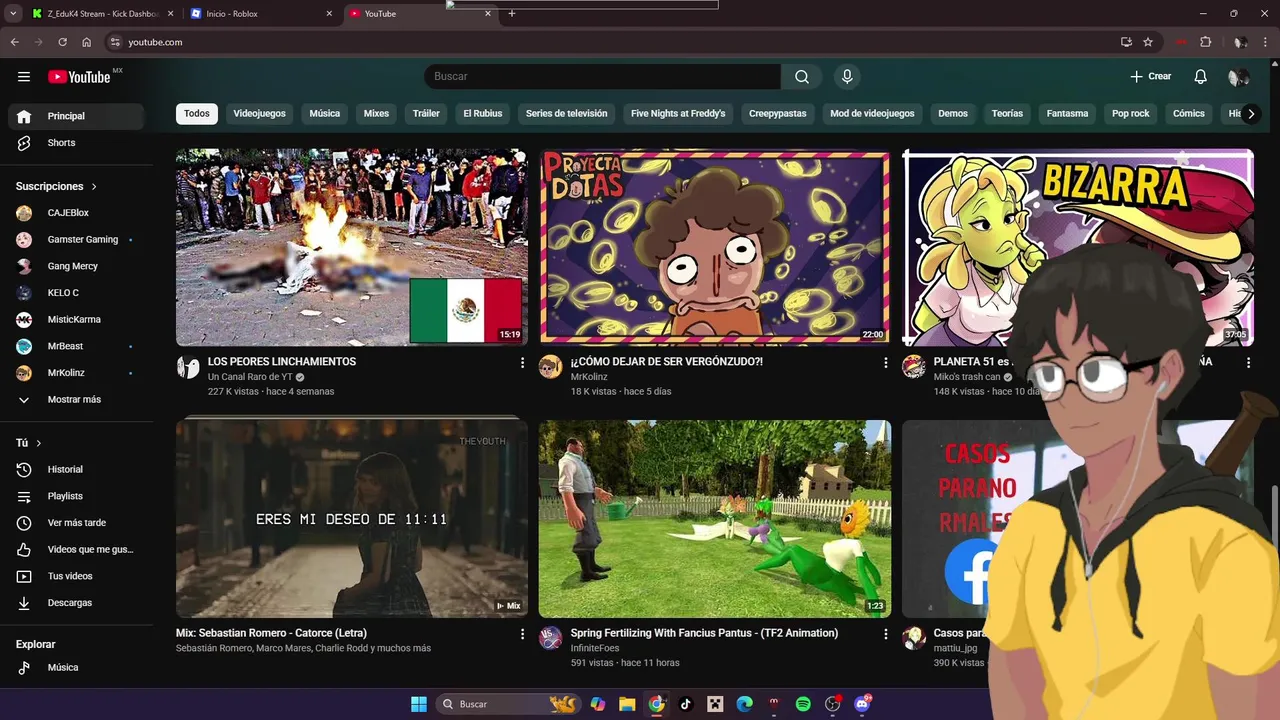Open Discord from taskbar
Viewport: 1280px width, 720px height.
(862, 704)
